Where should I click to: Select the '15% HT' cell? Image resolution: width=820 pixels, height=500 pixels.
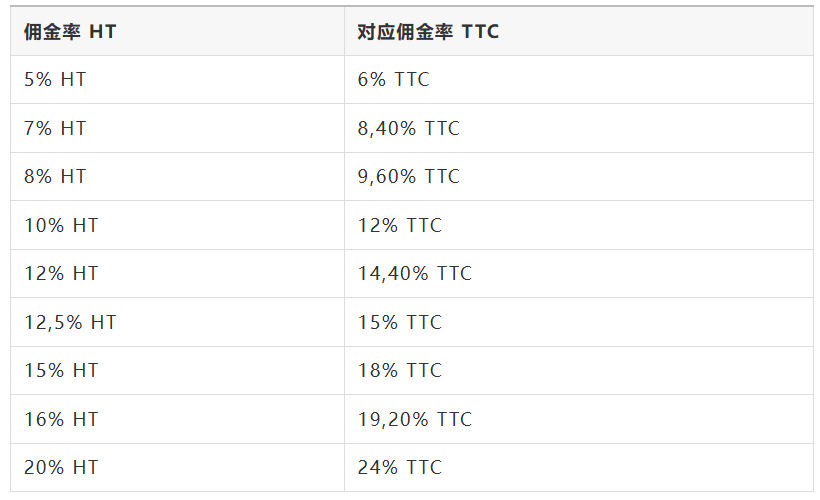pos(61,370)
